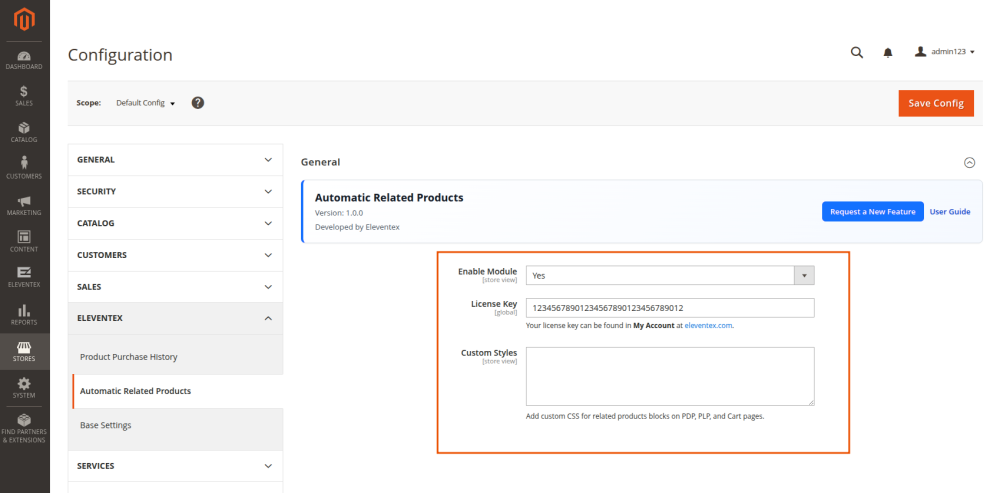Open the Dashboard sidebar icon
Screen dimensions: 1000x493
point(24,59)
